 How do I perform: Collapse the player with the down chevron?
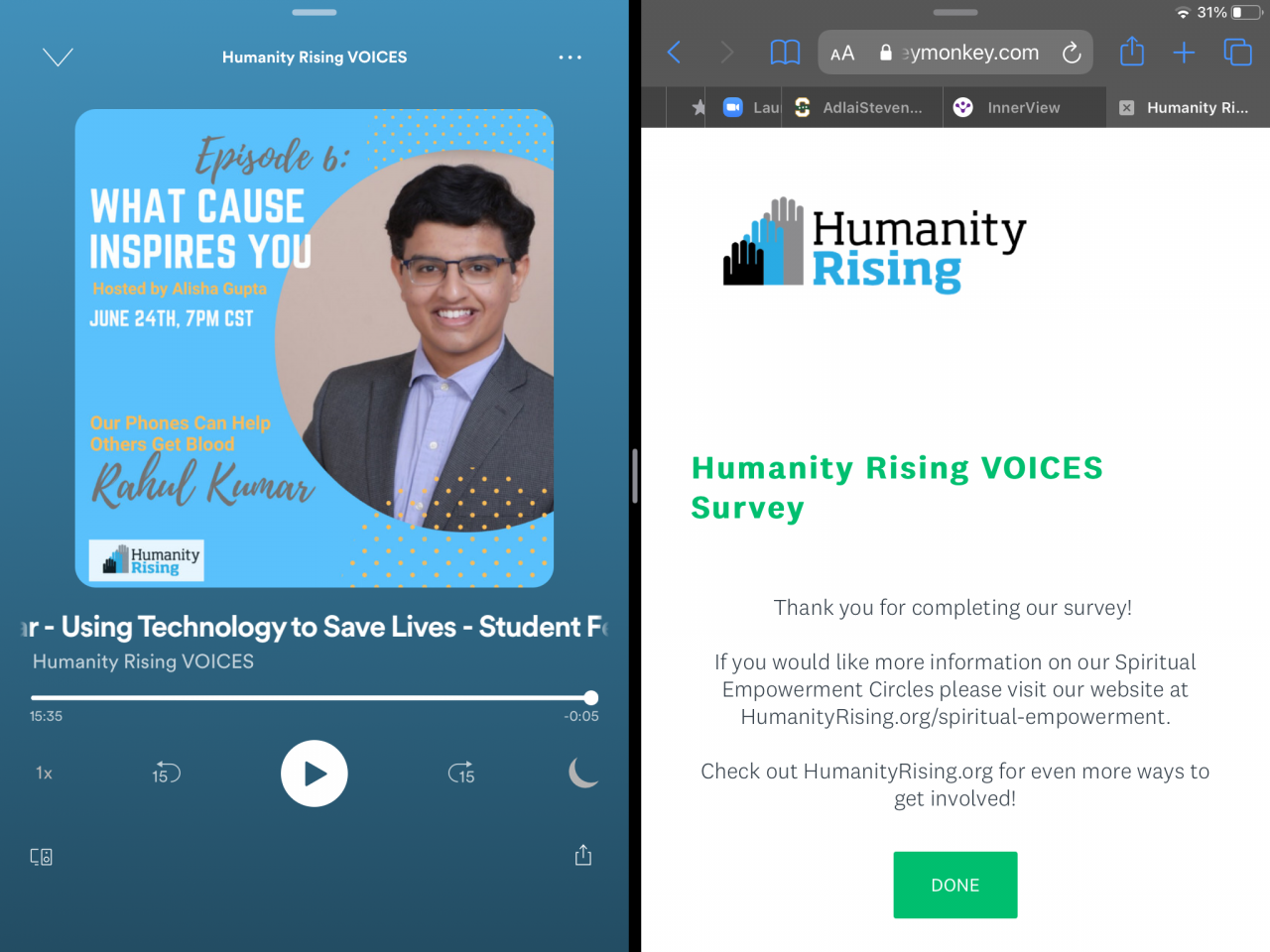coord(58,58)
